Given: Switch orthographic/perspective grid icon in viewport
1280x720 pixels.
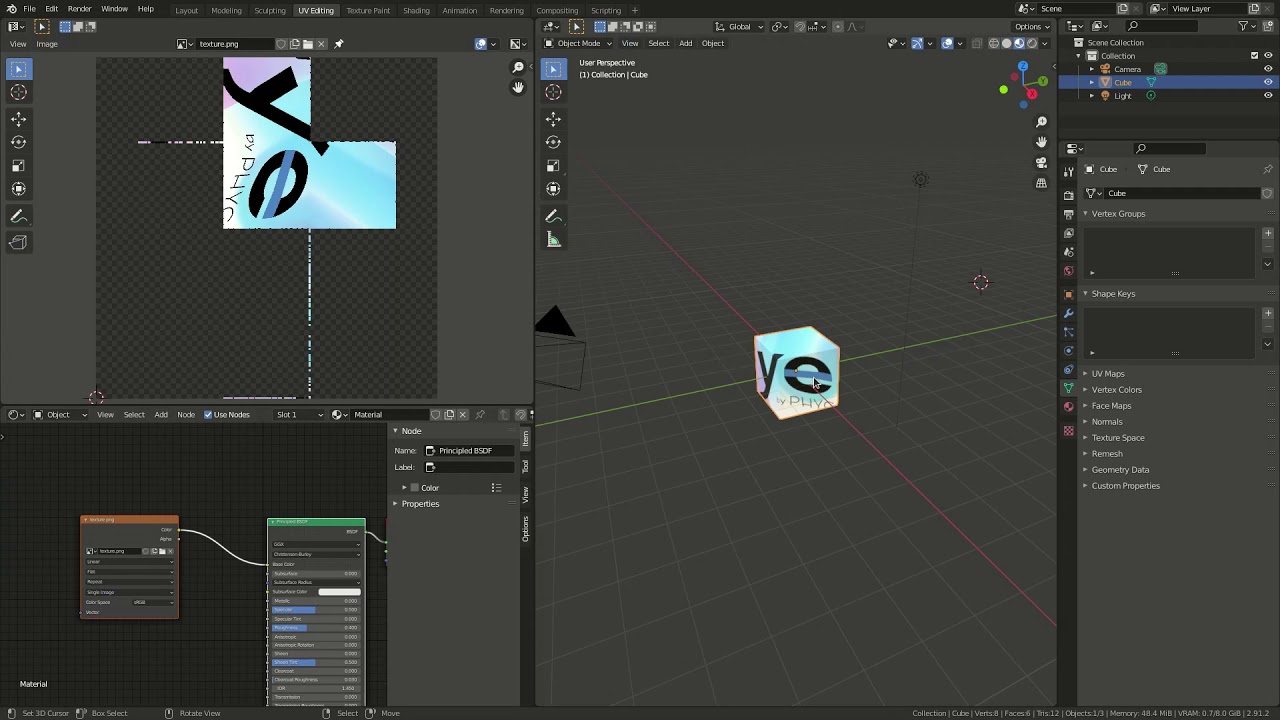Looking at the screenshot, I should (x=1041, y=183).
